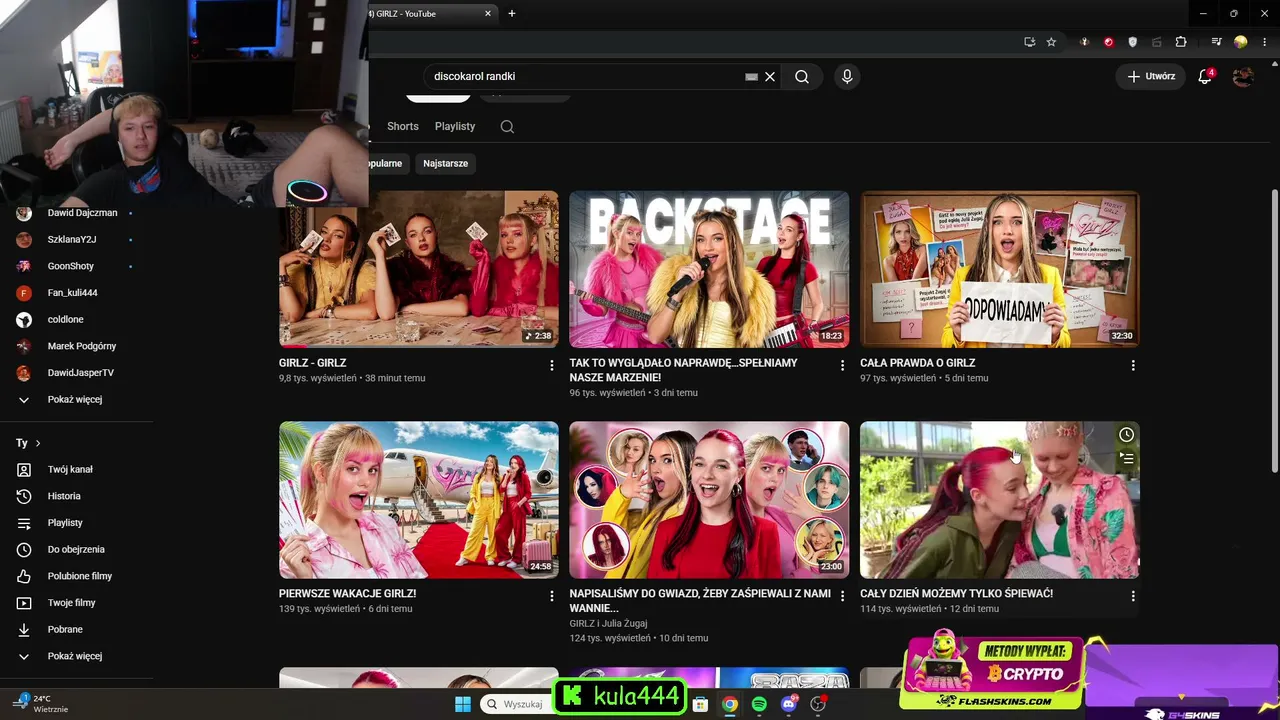The image size is (1280, 720).
Task: Click the magnifier search button
Action: pos(802,76)
